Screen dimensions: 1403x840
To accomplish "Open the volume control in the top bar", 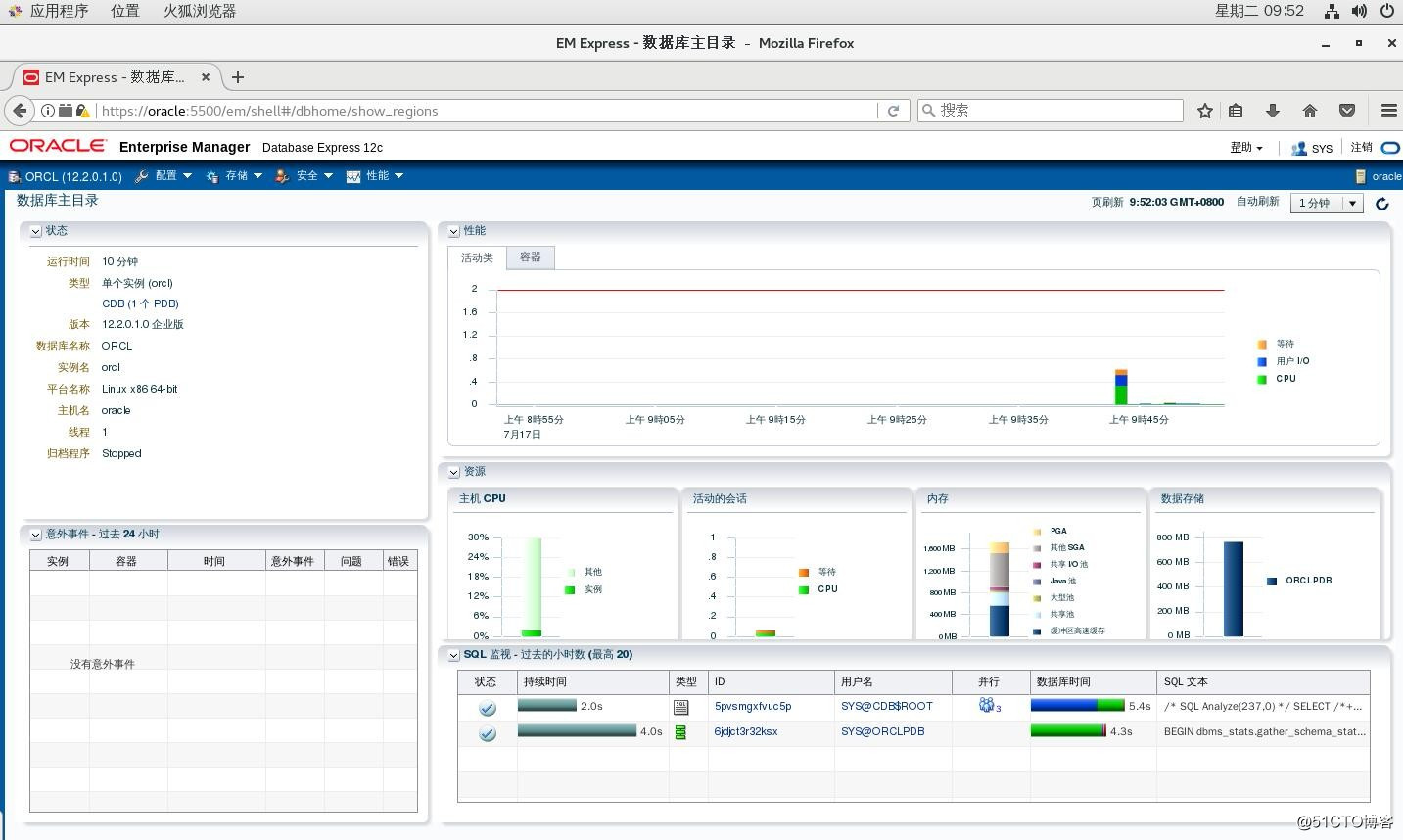I will (1359, 11).
